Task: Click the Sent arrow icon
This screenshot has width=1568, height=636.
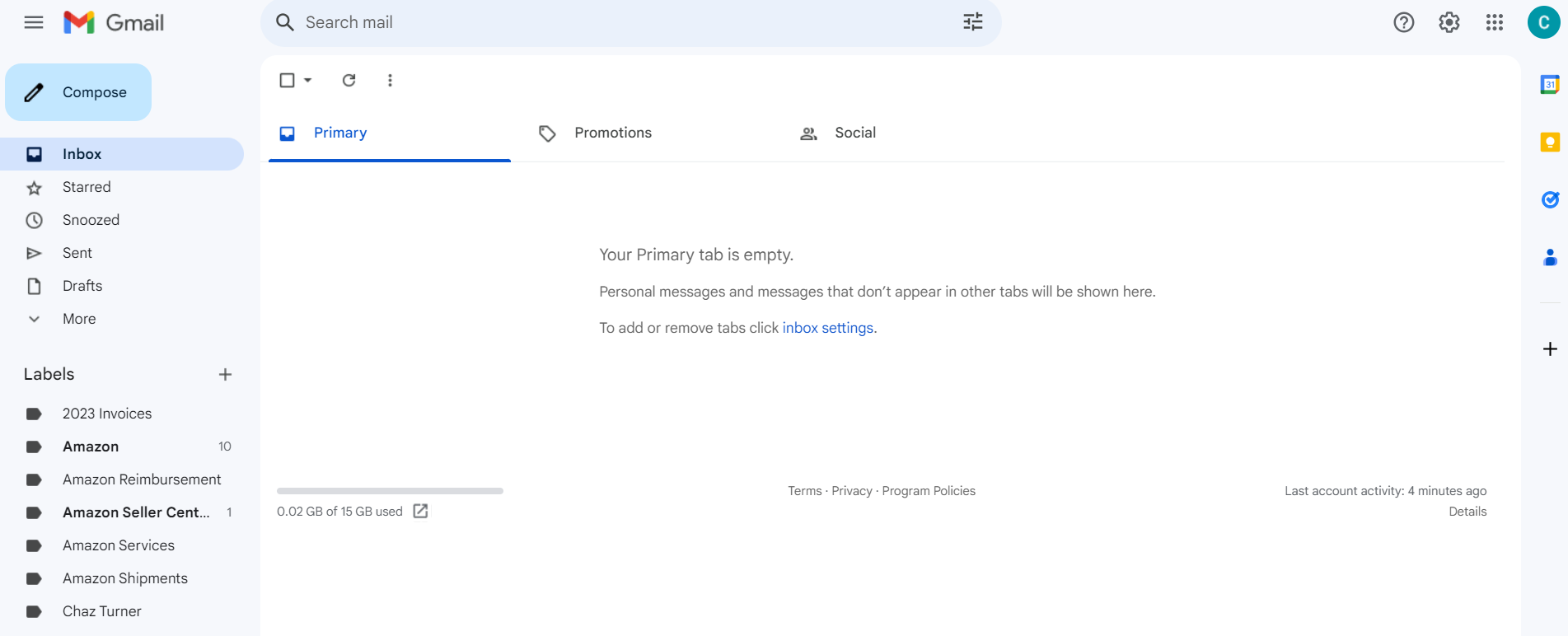Action: pos(34,253)
